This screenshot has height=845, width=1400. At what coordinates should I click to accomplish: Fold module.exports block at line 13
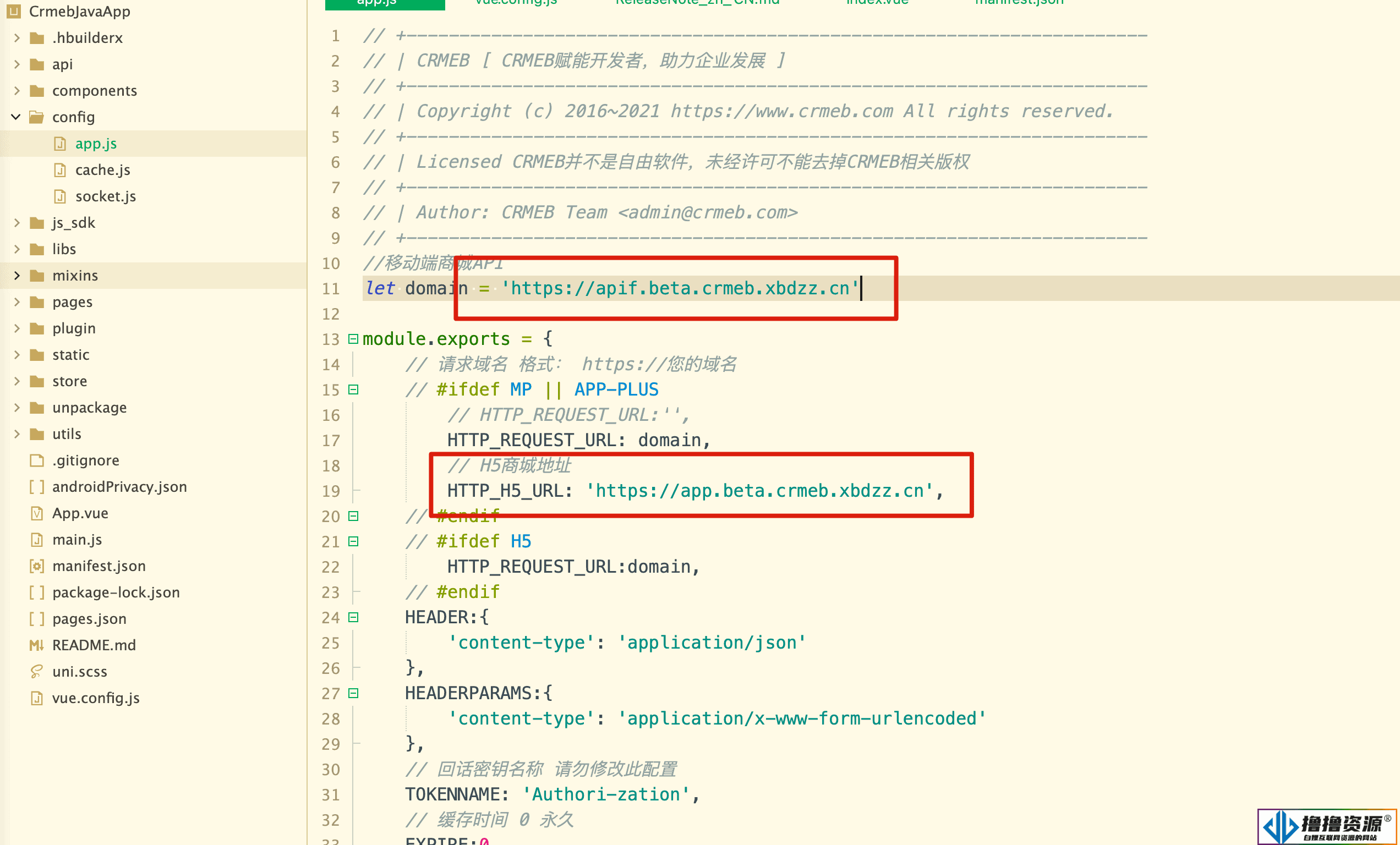point(353,339)
